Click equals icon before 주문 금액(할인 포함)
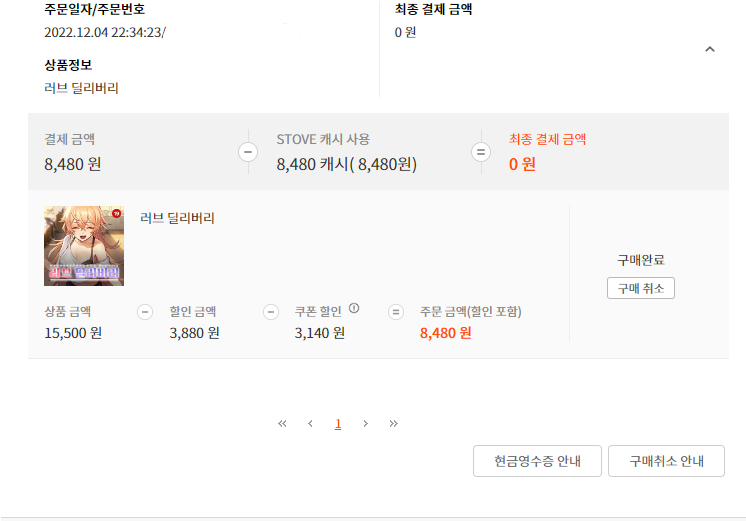746x521 pixels. (x=396, y=312)
